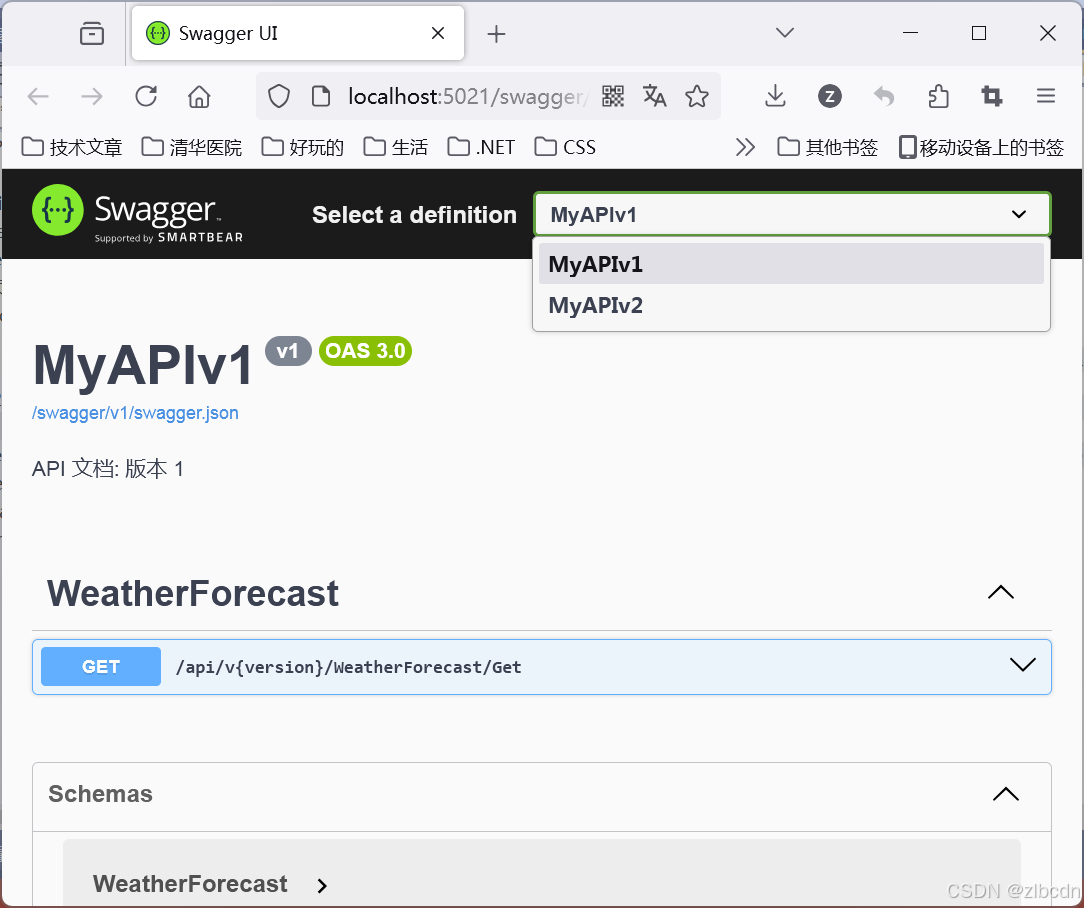This screenshot has width=1084, height=908.
Task: Generate QR code for this page
Action: pyautogui.click(x=613, y=96)
